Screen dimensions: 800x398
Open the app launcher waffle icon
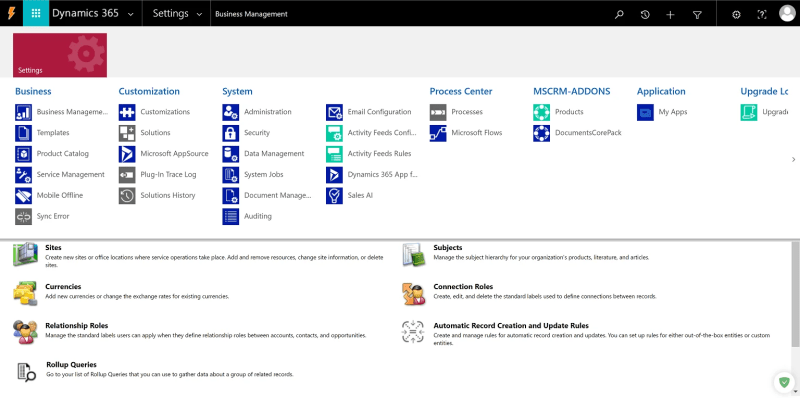[x=36, y=13]
